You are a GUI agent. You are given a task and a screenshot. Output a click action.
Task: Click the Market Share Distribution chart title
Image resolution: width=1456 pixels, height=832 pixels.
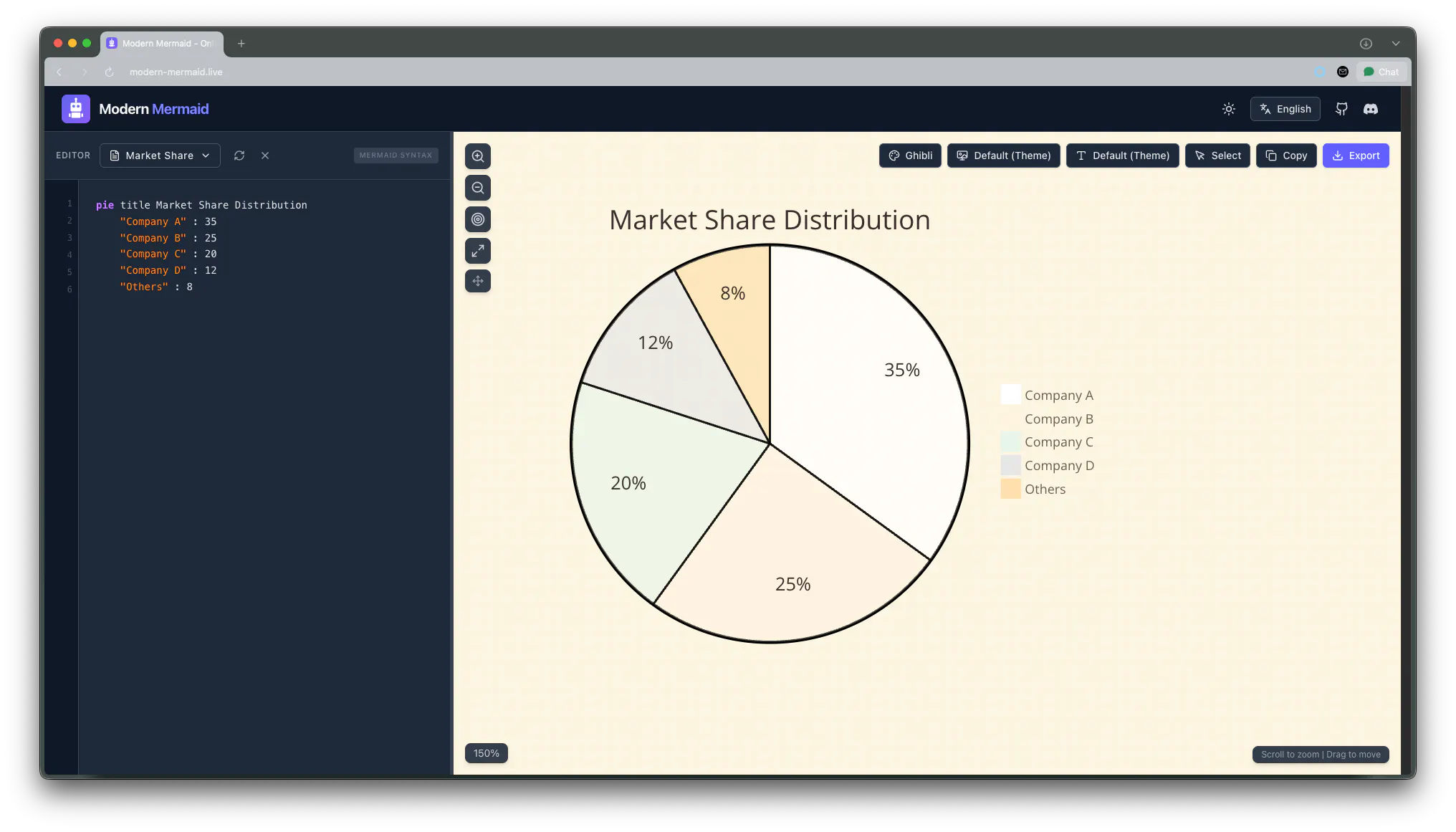[x=770, y=220]
